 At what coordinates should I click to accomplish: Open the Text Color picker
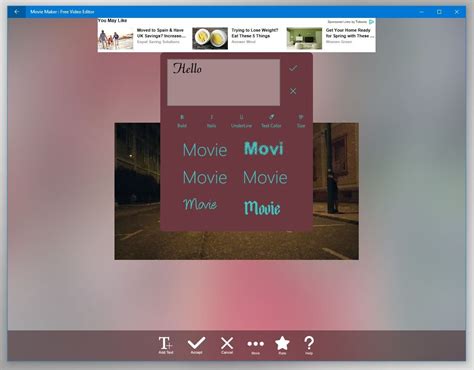271,121
